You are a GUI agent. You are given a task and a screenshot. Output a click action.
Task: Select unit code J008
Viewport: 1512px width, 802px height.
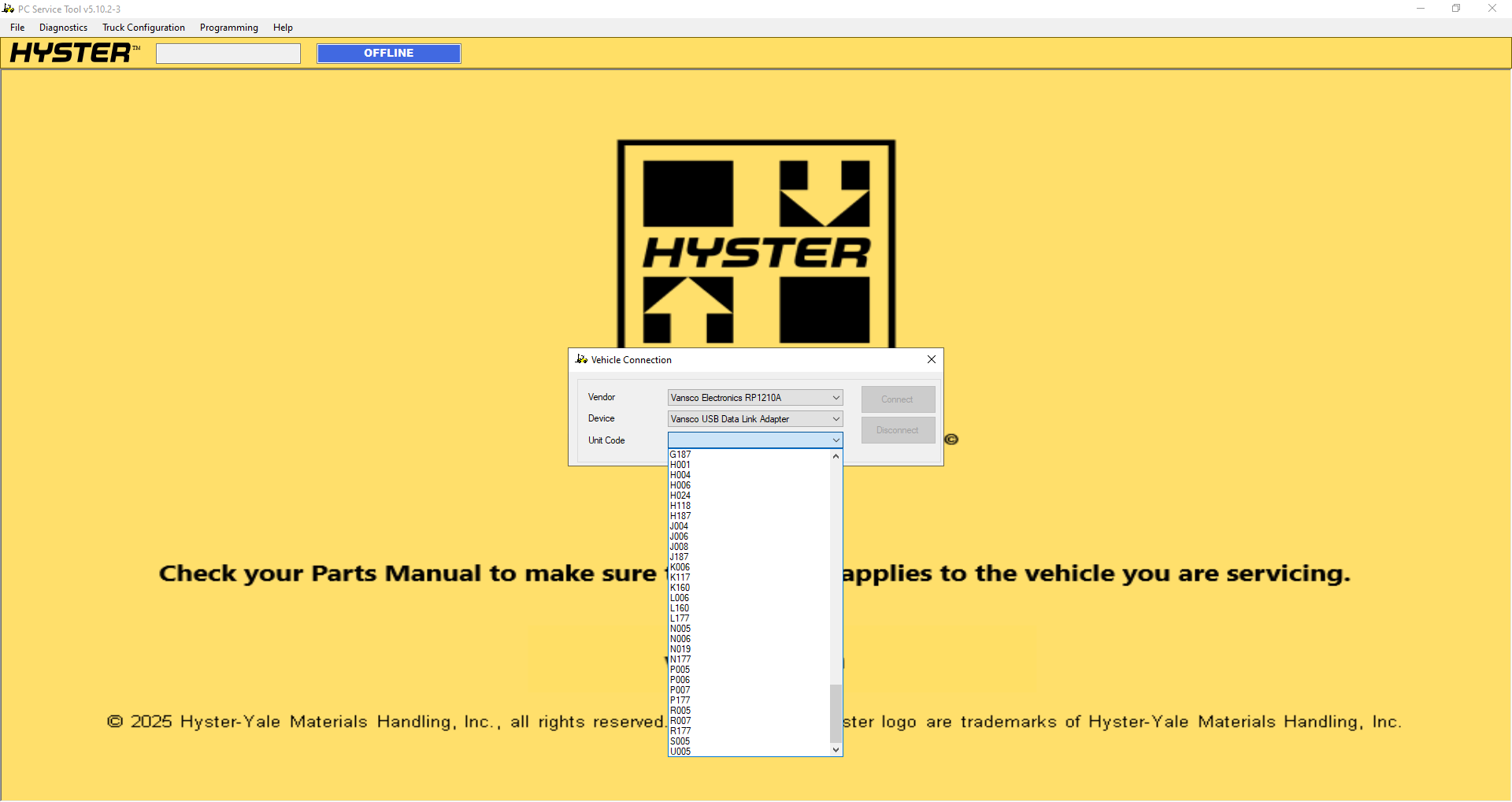click(749, 547)
